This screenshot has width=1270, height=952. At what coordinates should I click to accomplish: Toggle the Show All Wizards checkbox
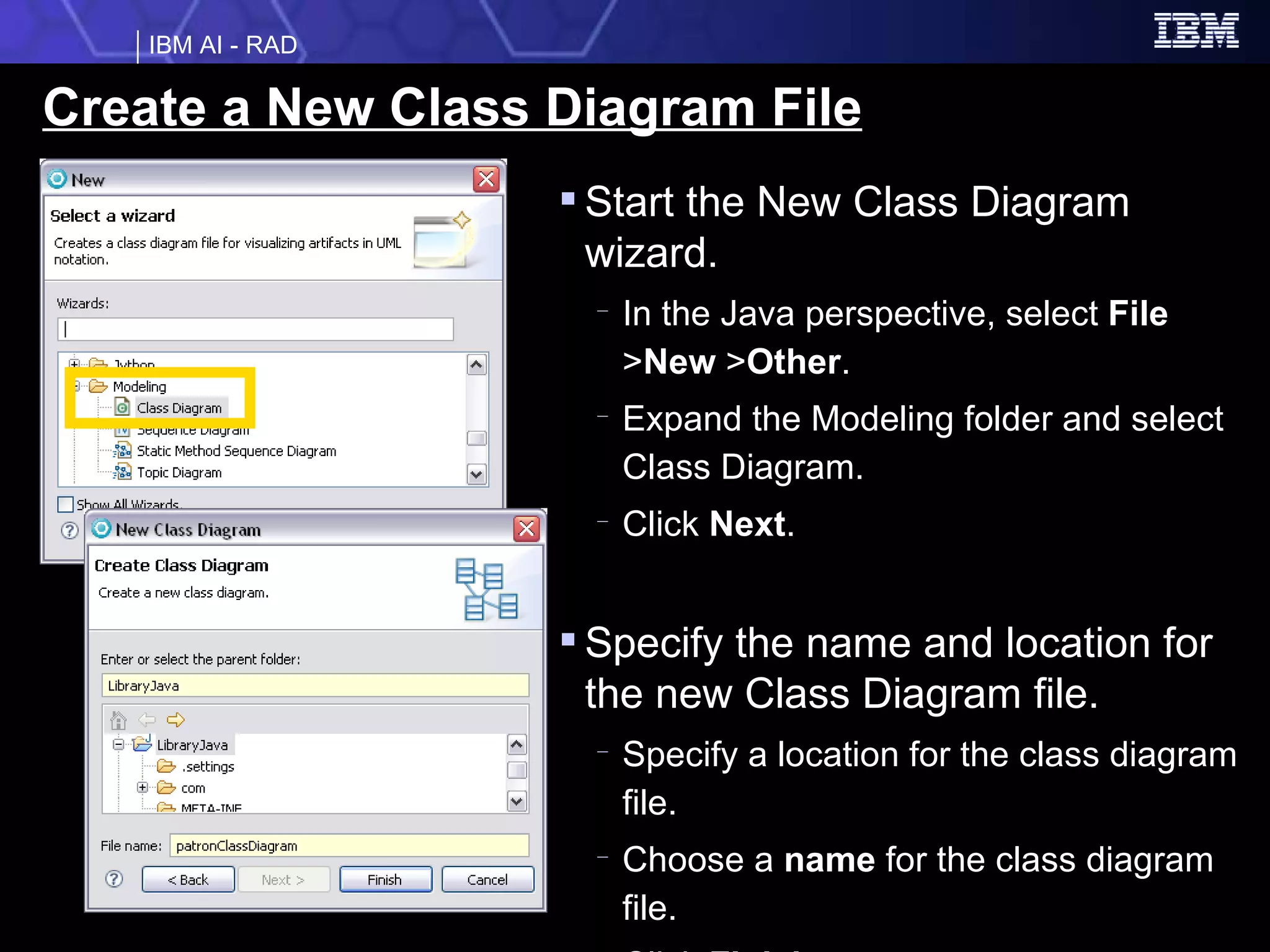click(65, 505)
